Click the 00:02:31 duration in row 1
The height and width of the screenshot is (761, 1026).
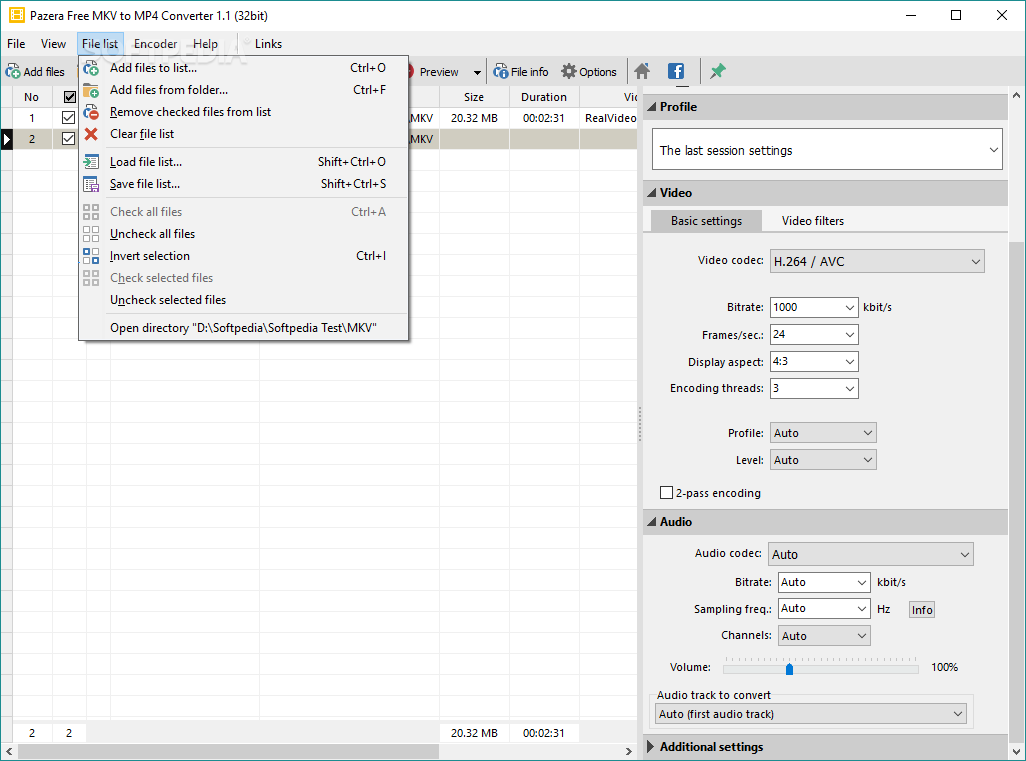(544, 118)
